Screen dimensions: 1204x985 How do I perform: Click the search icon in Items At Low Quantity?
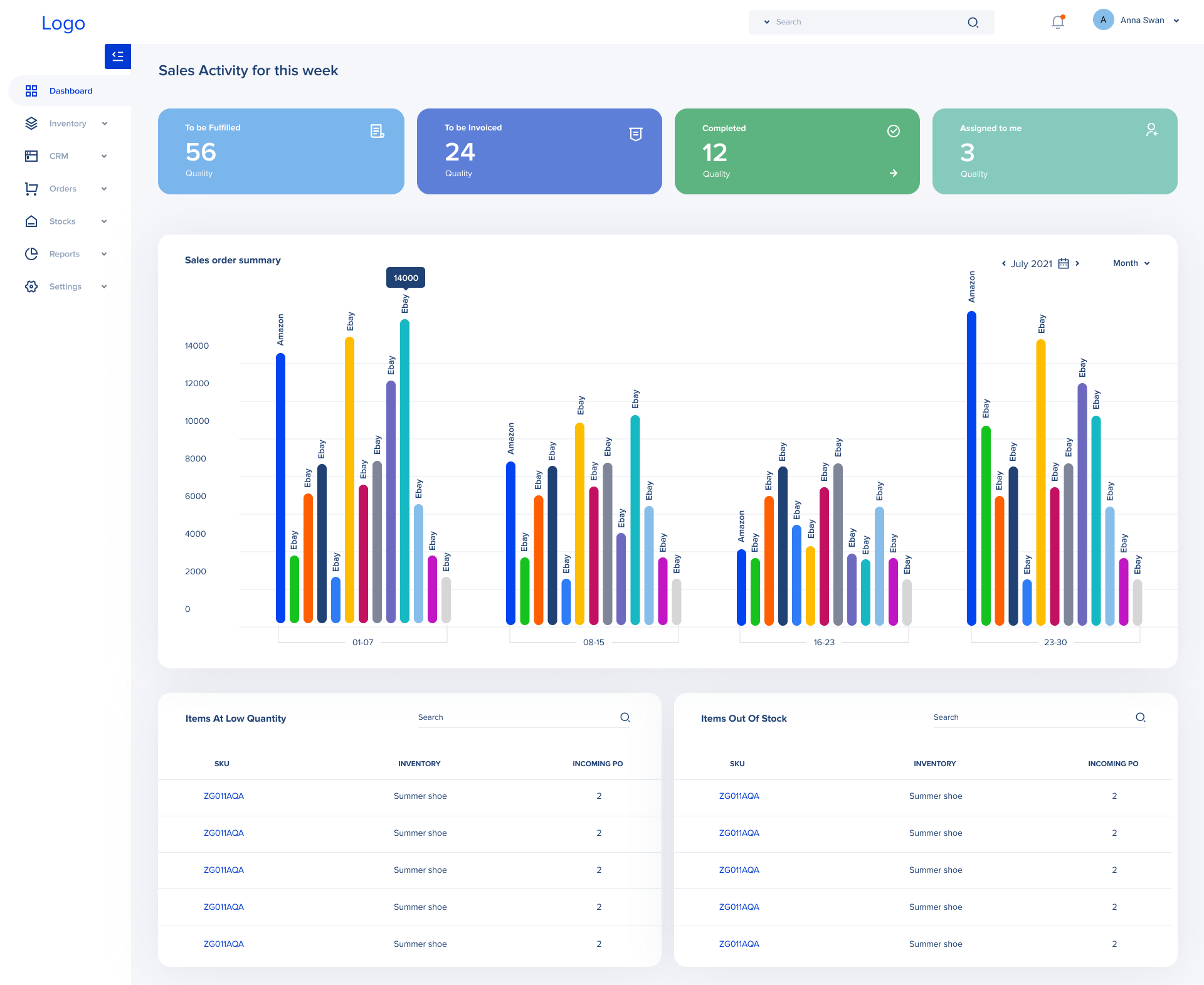click(x=625, y=717)
